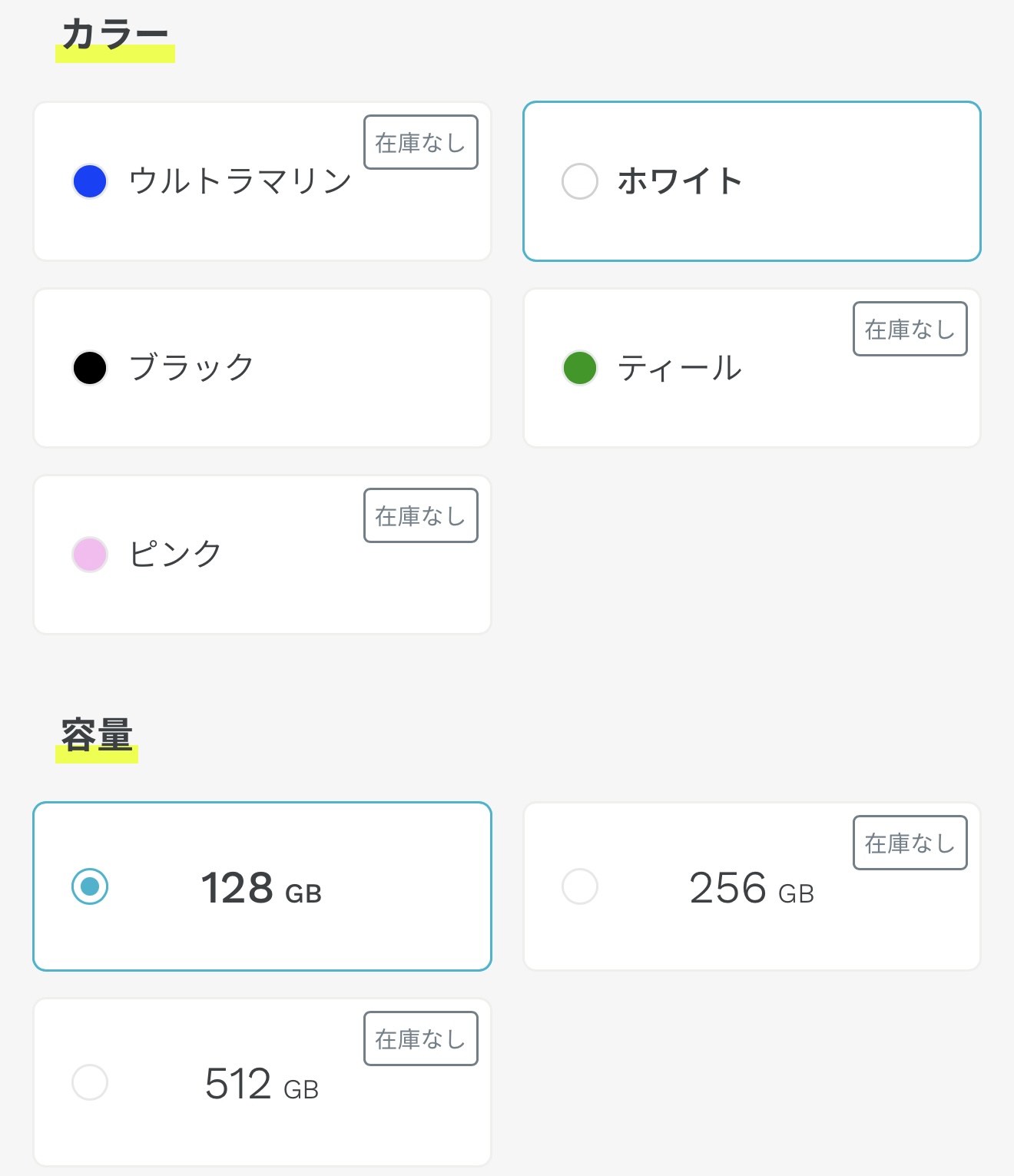The image size is (1014, 1176).
Task: Click 在庫なし badge on ウルトラマリン
Action: 420,143
